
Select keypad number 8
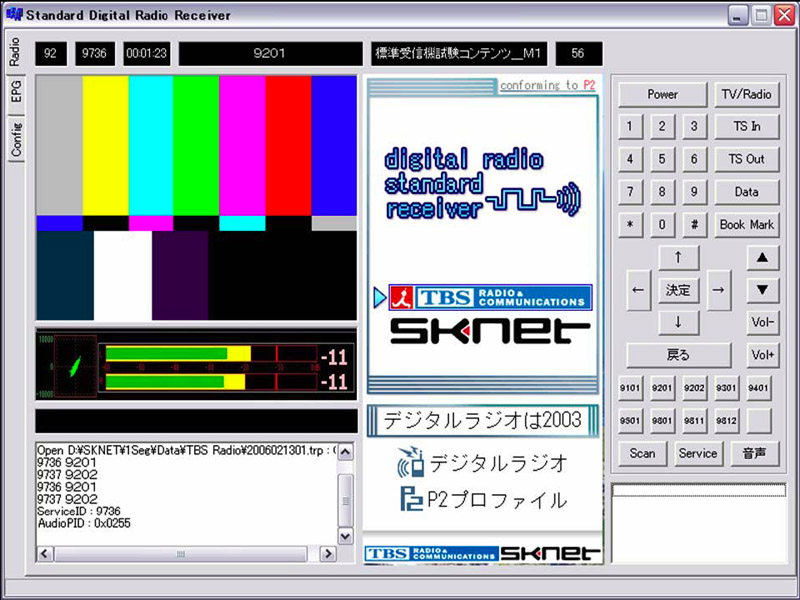tap(662, 192)
